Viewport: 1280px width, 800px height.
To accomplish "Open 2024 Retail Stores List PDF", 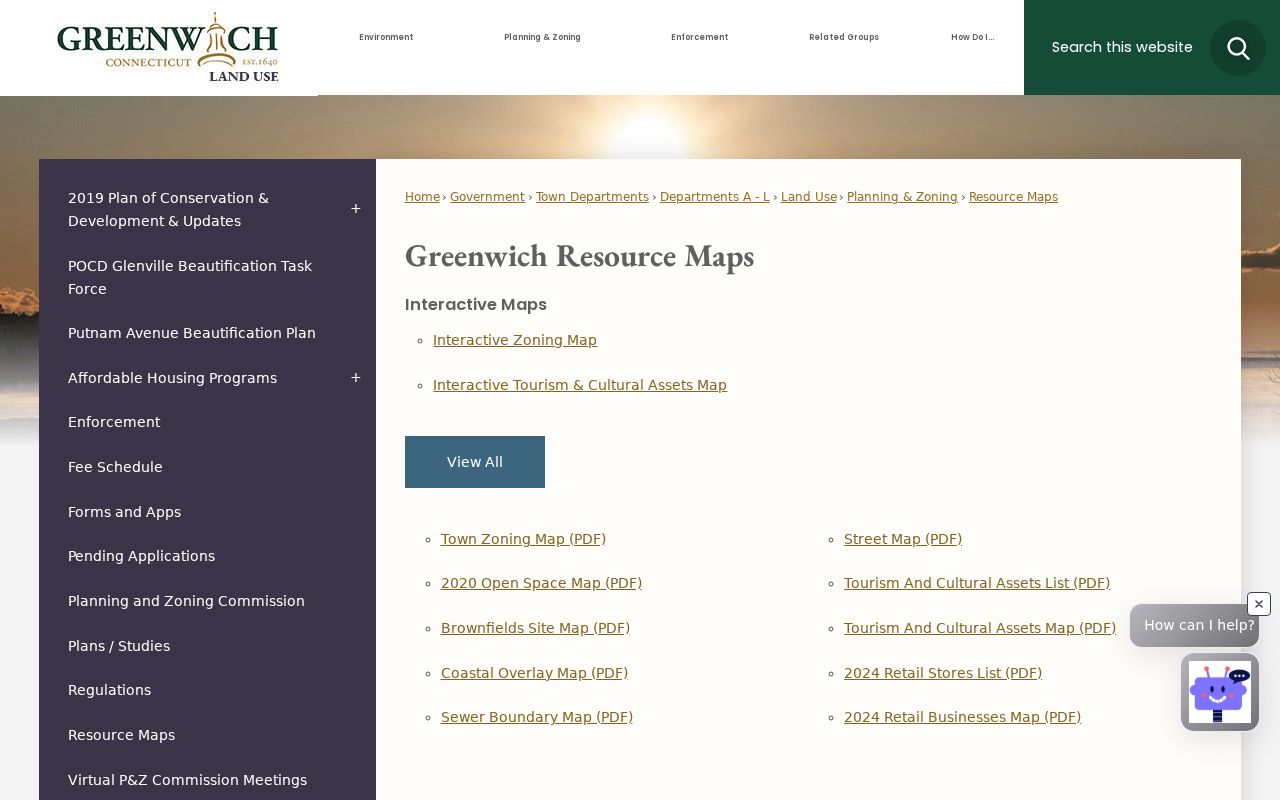I will (943, 673).
